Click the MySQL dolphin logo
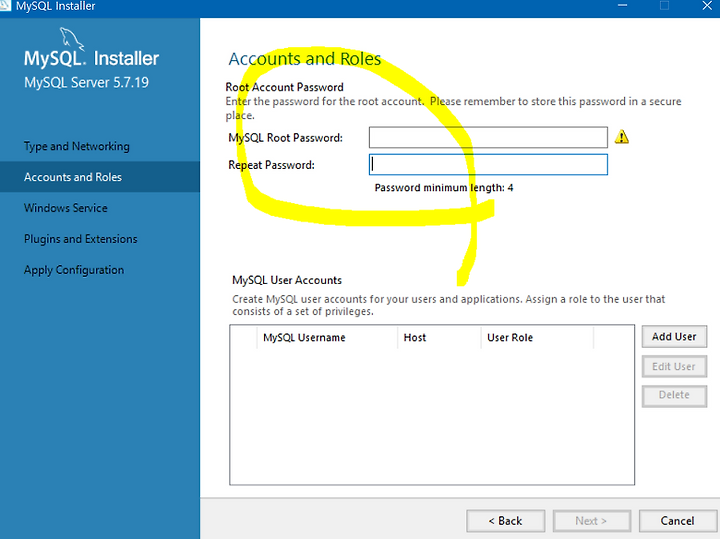This screenshot has width=720, height=539. (72, 39)
